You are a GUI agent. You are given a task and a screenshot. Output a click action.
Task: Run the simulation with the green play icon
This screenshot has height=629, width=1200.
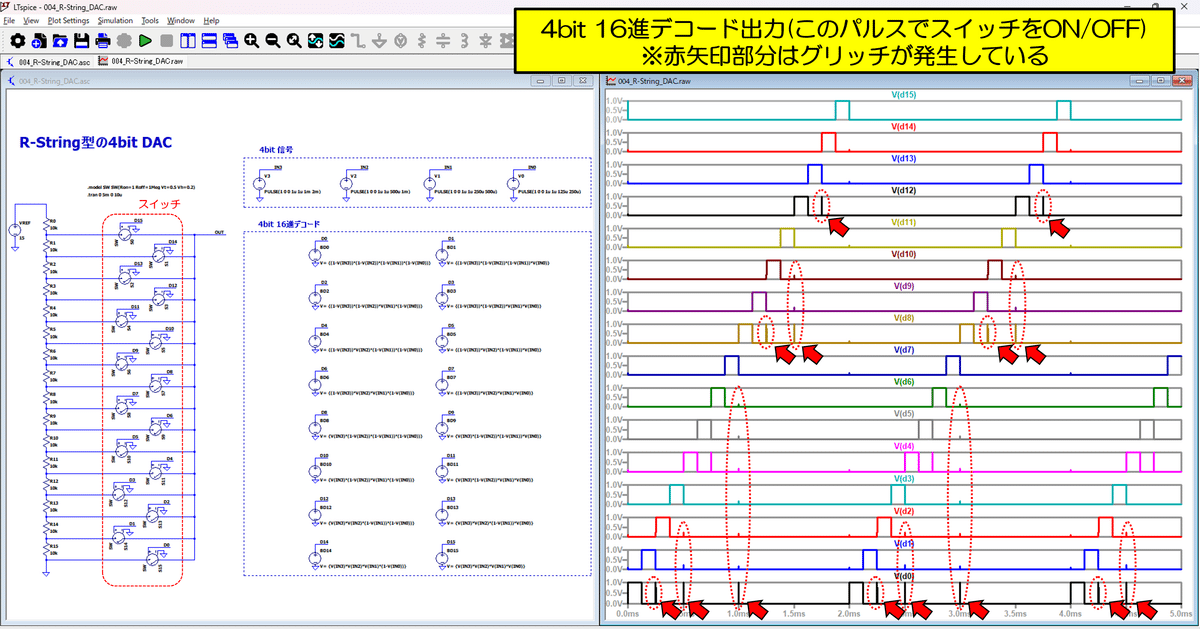(144, 40)
